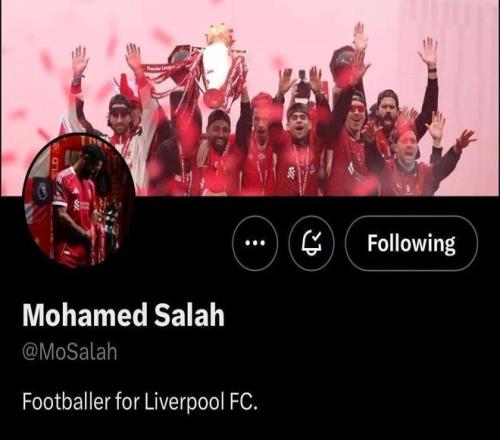This screenshot has height=440, width=500.
Task: Select the Mohamed Salah display name
Action: coord(123,315)
